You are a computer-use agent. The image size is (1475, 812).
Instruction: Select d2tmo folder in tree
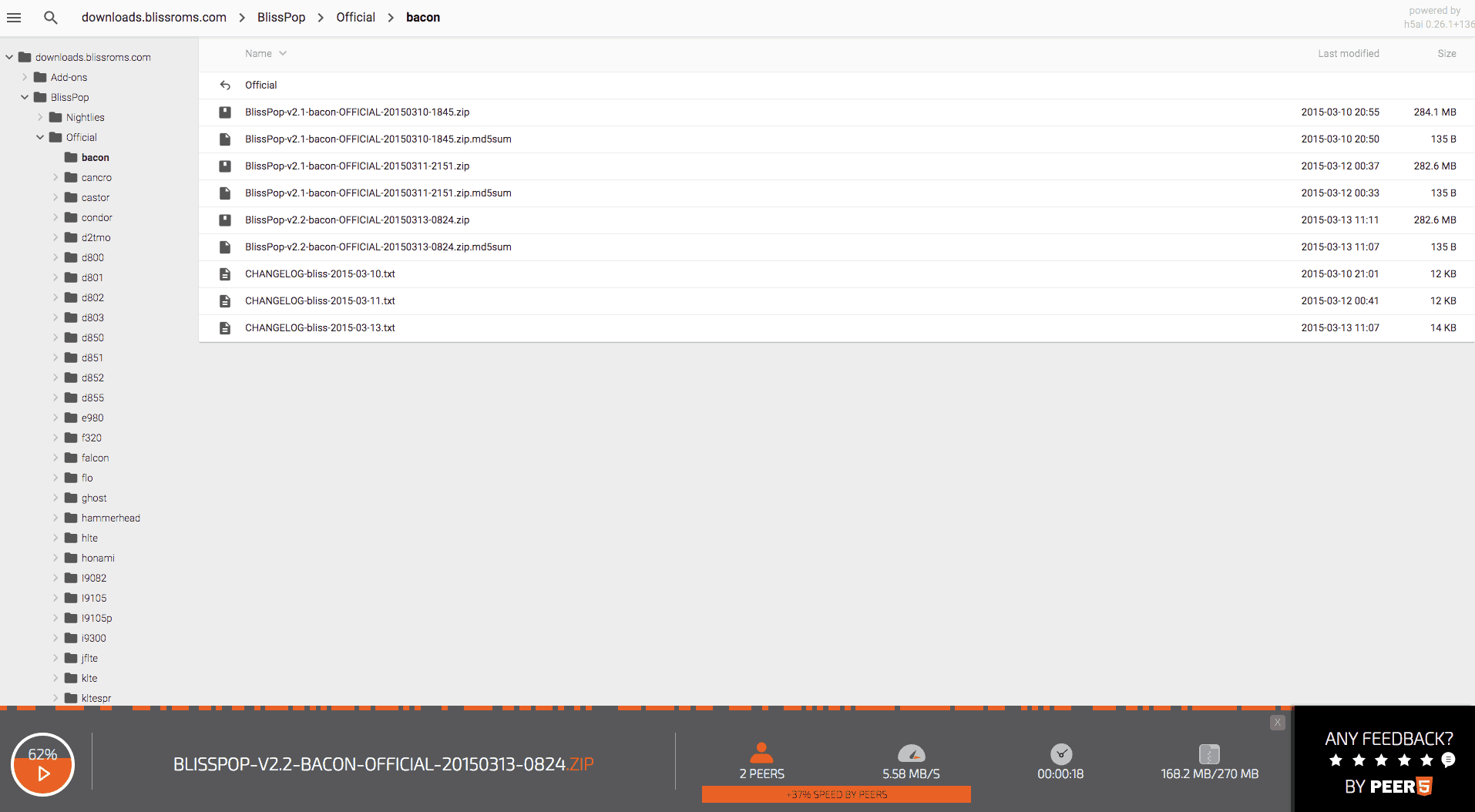pos(96,237)
